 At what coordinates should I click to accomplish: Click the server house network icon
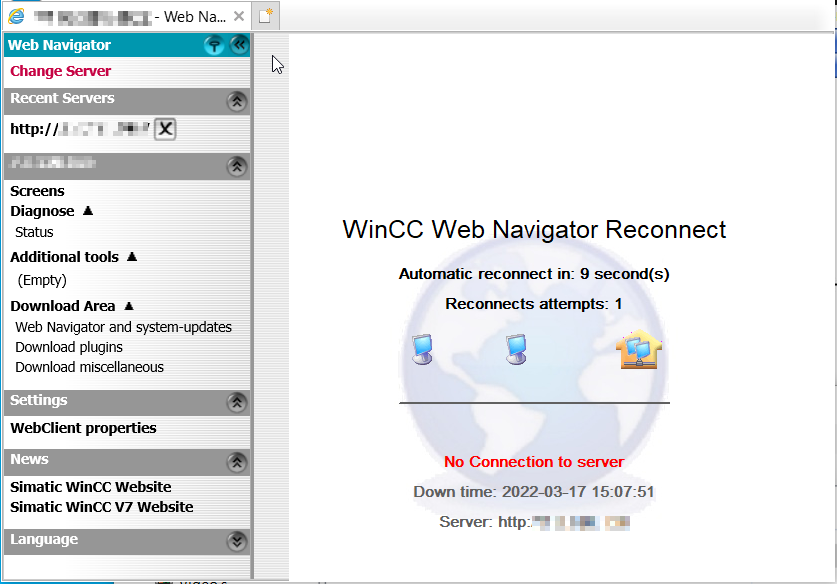pyautogui.click(x=639, y=350)
